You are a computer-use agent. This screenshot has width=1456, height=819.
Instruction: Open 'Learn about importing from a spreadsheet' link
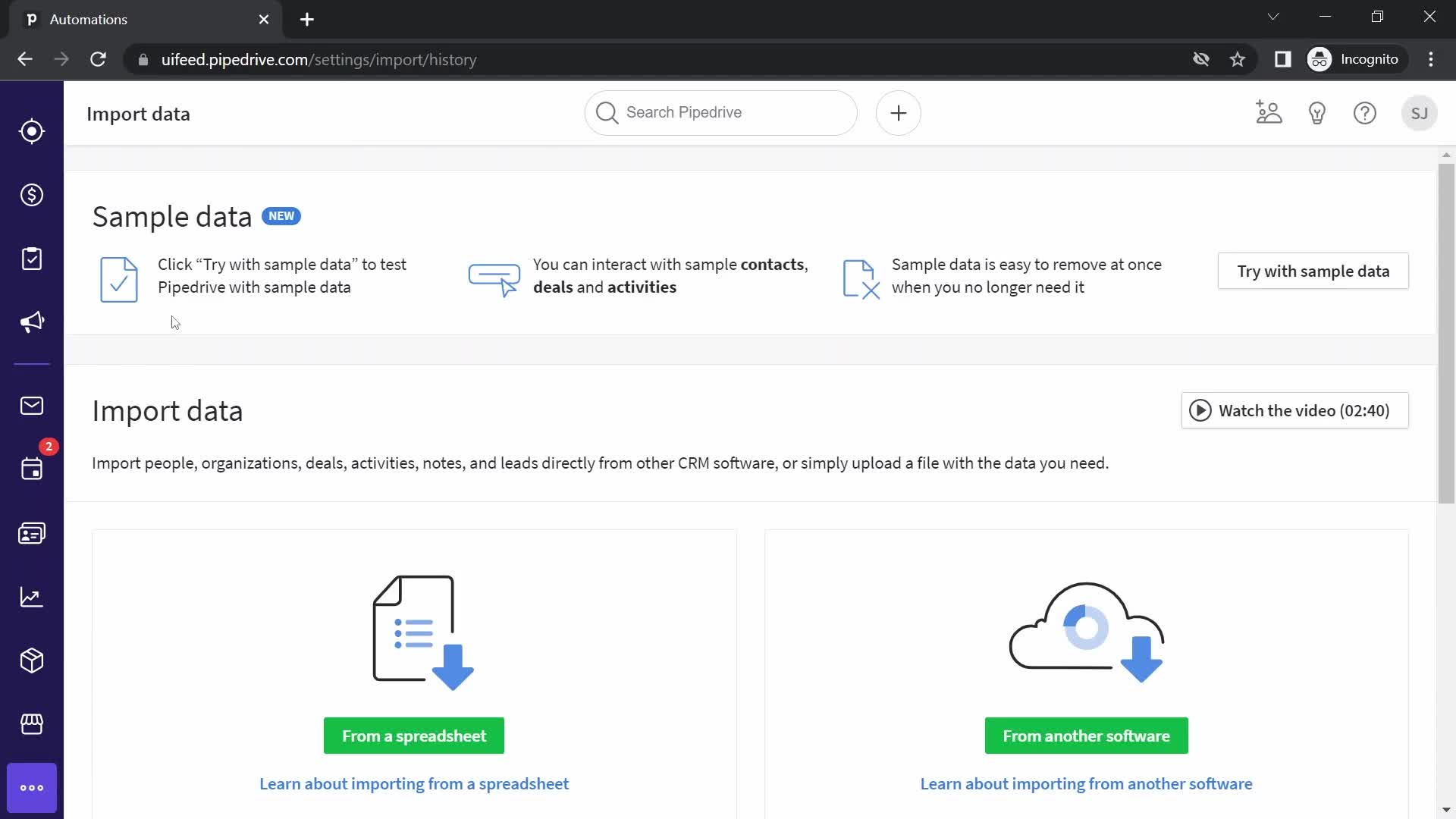[415, 784]
